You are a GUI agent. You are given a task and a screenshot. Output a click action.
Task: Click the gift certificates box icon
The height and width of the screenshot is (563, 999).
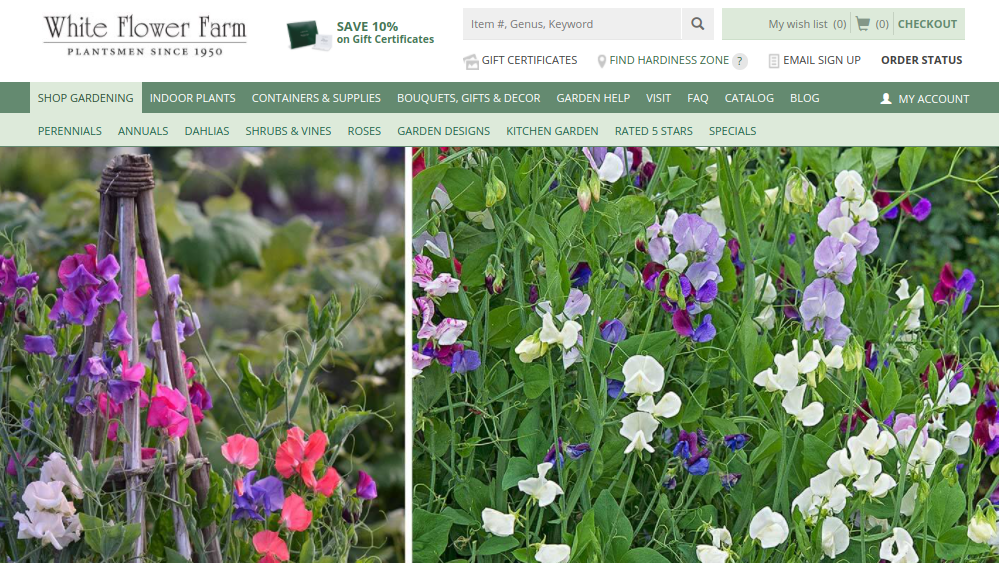pyautogui.click(x=471, y=61)
